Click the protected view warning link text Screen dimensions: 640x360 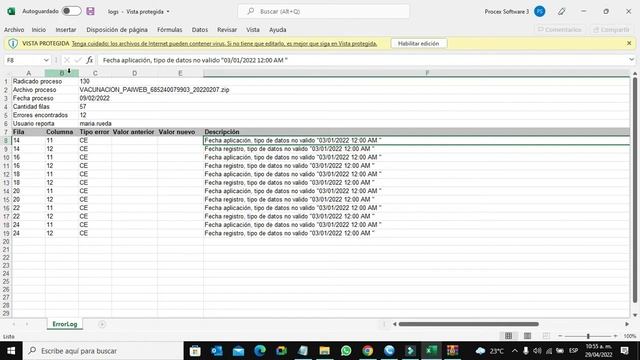coord(224,43)
